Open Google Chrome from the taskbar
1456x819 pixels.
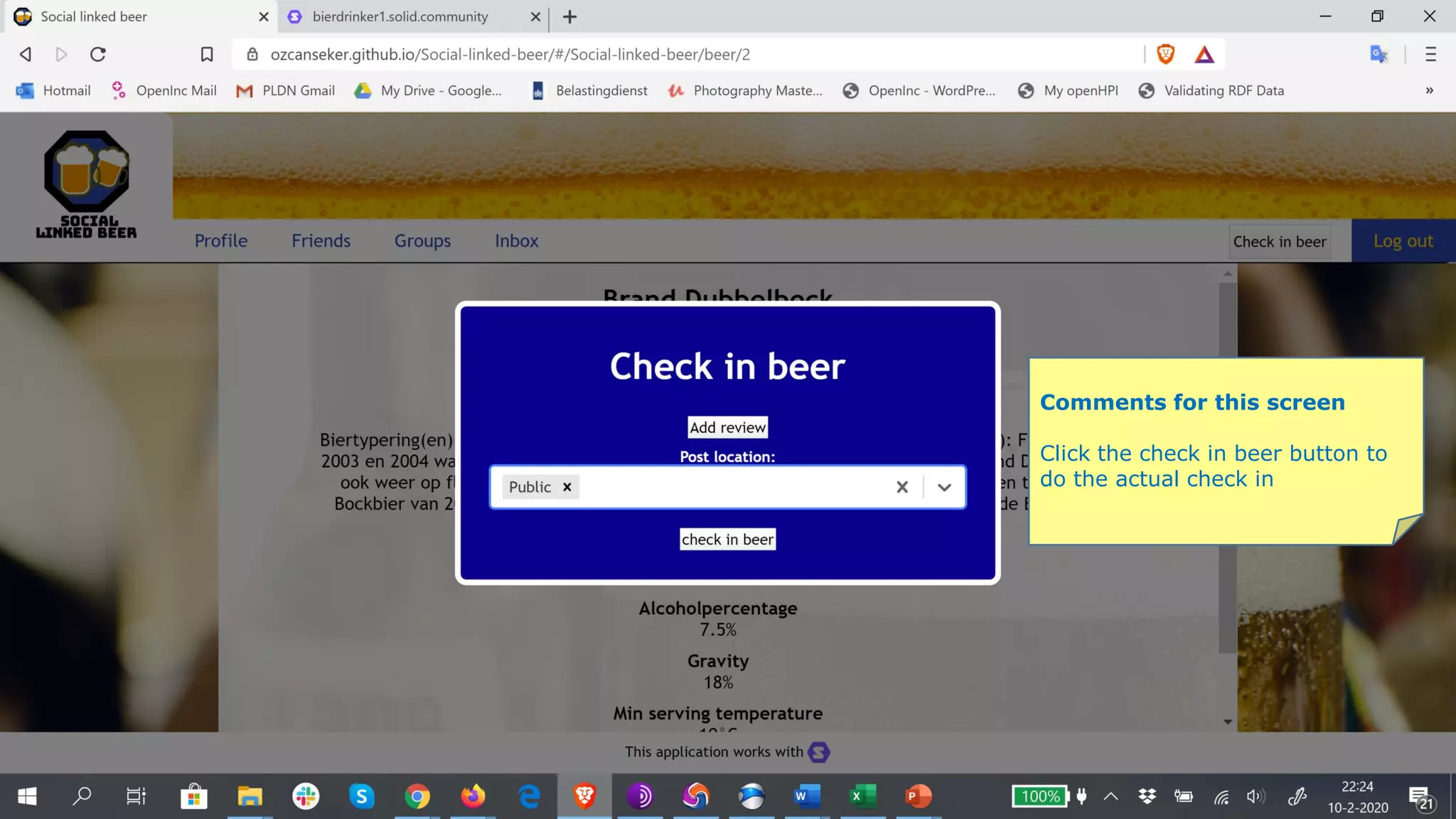(x=417, y=796)
